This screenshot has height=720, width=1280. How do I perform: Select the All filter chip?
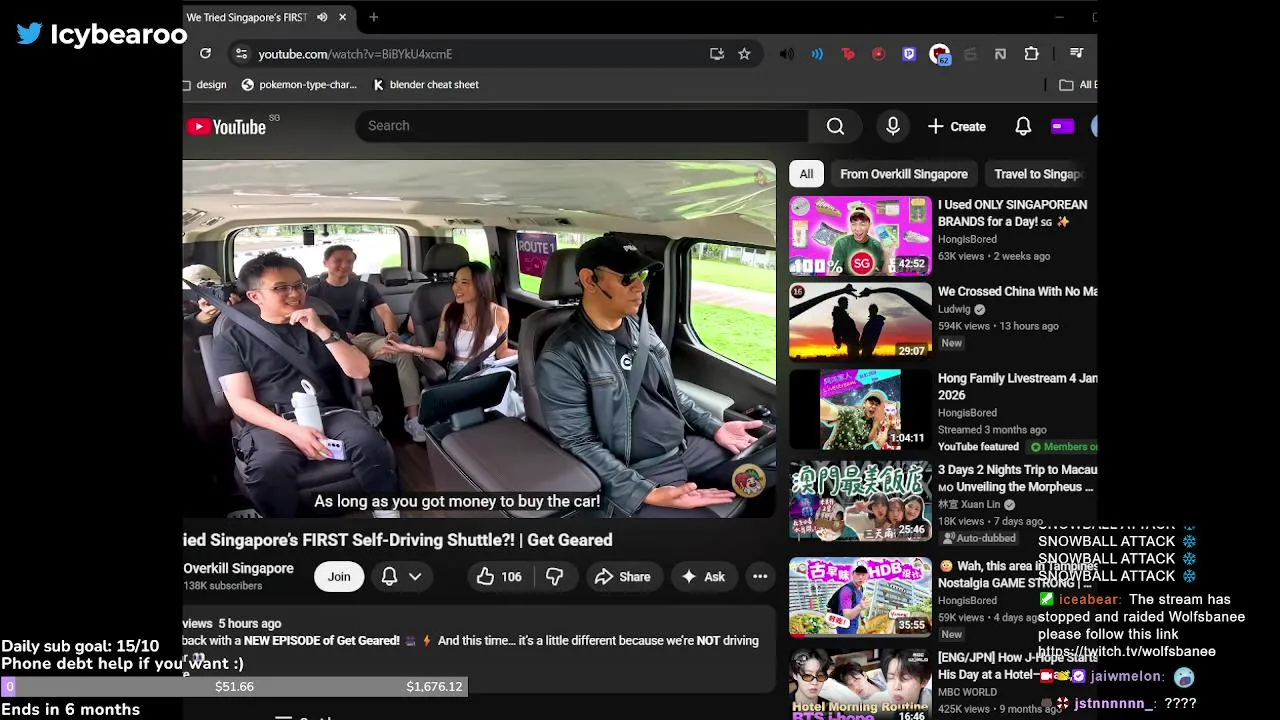806,174
